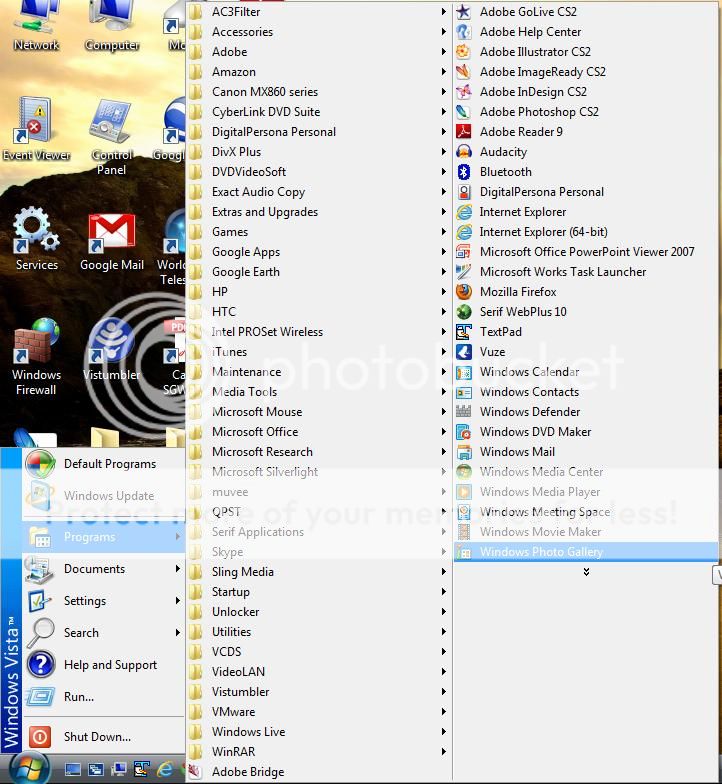Expand the Settings submenu arrow
Screen dimensions: 722x784
point(178,600)
